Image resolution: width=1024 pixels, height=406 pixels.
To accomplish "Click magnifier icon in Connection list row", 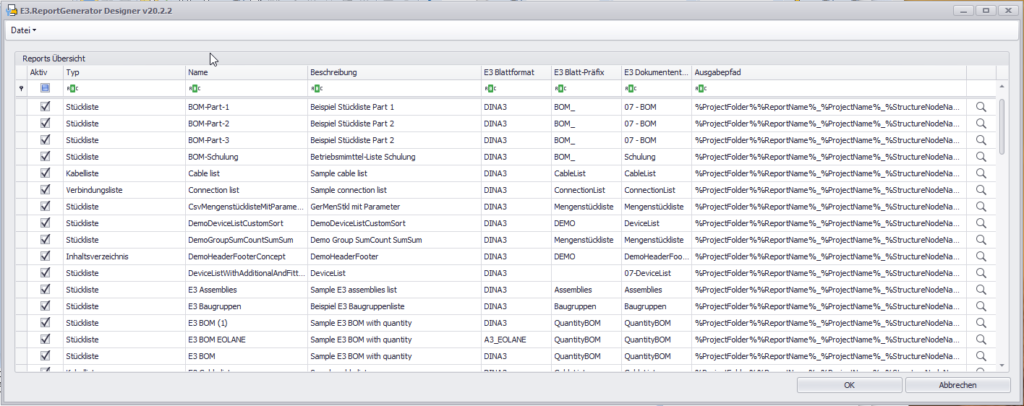I will (981, 190).
